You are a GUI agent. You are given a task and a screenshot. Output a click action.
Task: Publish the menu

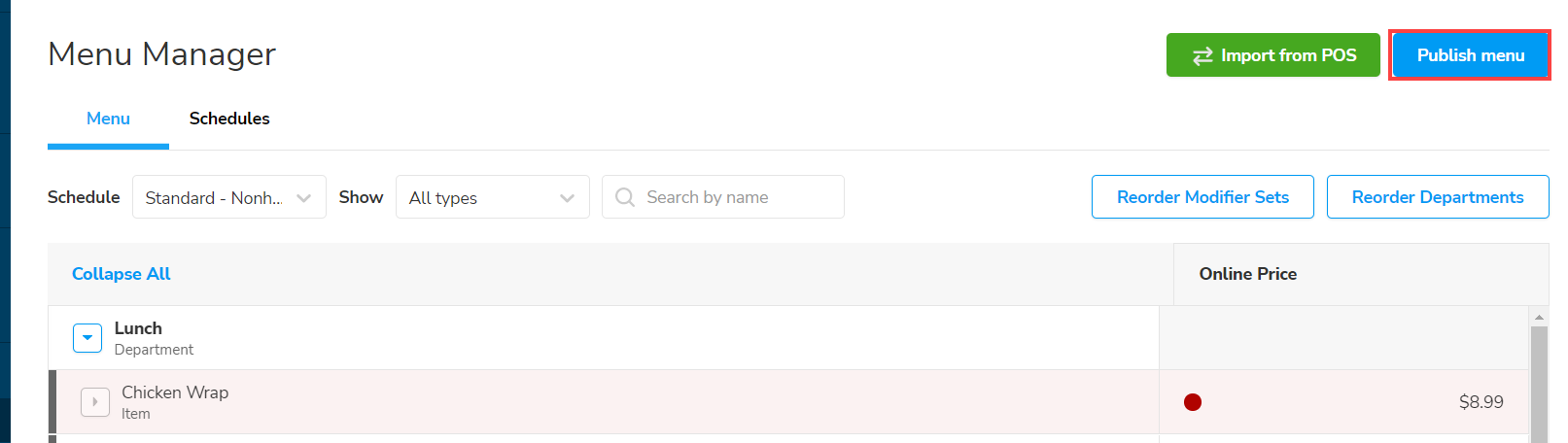tap(1469, 55)
